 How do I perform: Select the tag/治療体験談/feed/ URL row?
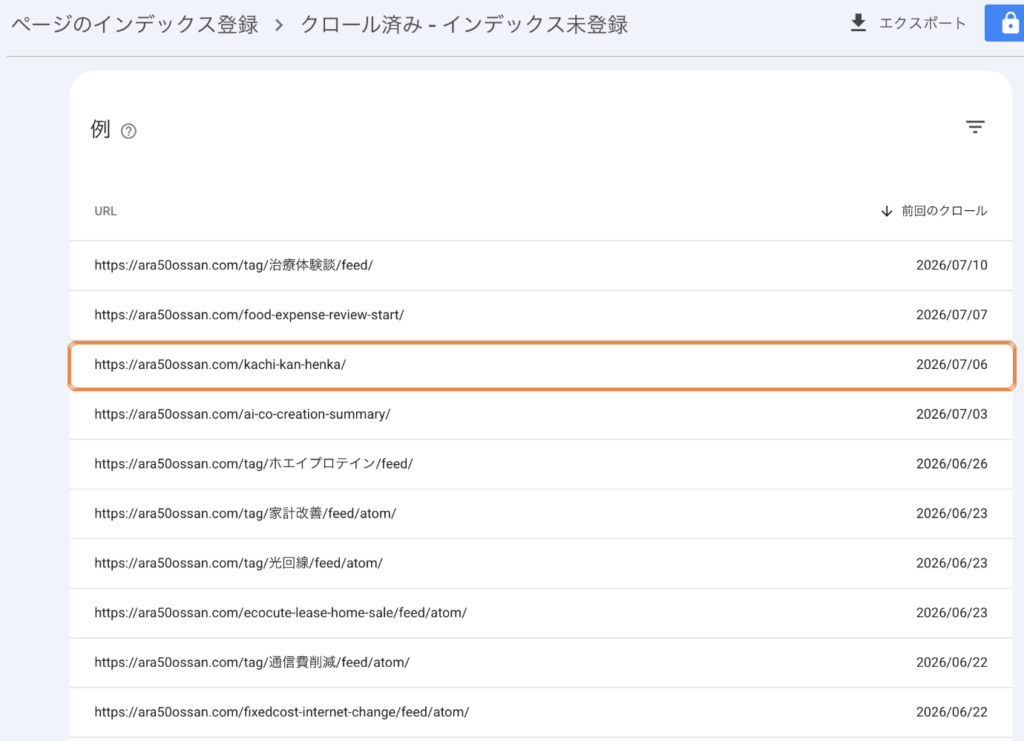pyautogui.click(x=541, y=265)
